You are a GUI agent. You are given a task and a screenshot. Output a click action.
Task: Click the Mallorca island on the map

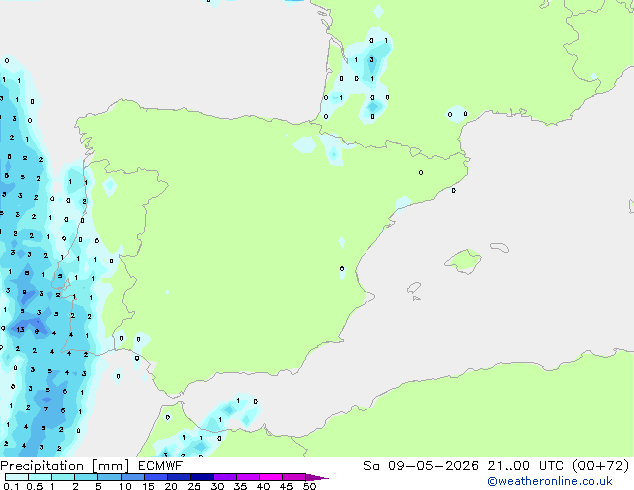tap(463, 261)
